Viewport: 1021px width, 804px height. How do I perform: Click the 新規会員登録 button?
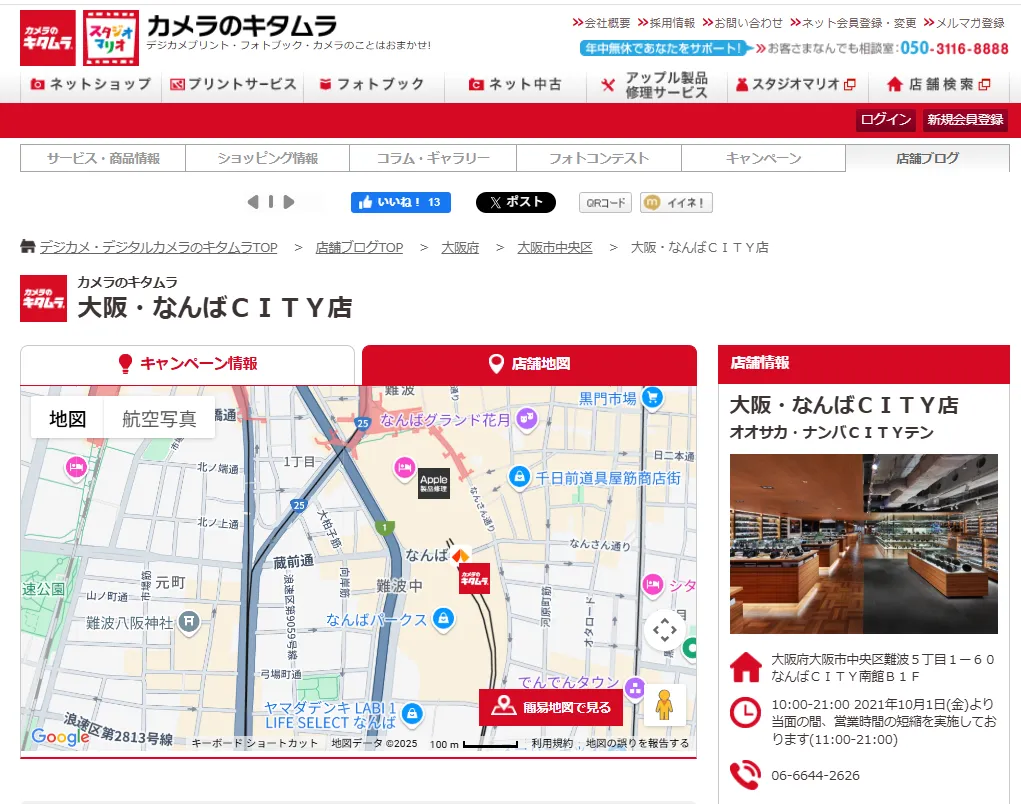[965, 120]
